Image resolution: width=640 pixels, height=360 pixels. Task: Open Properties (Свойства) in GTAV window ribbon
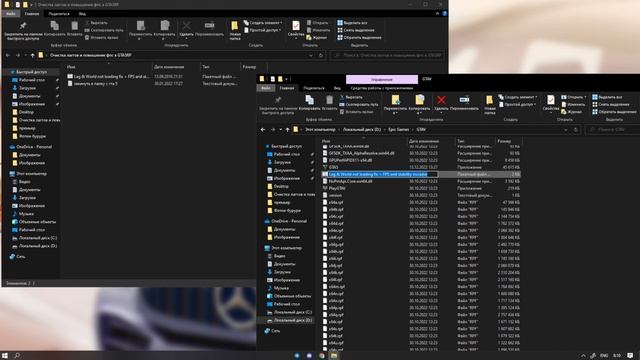tap(551, 103)
